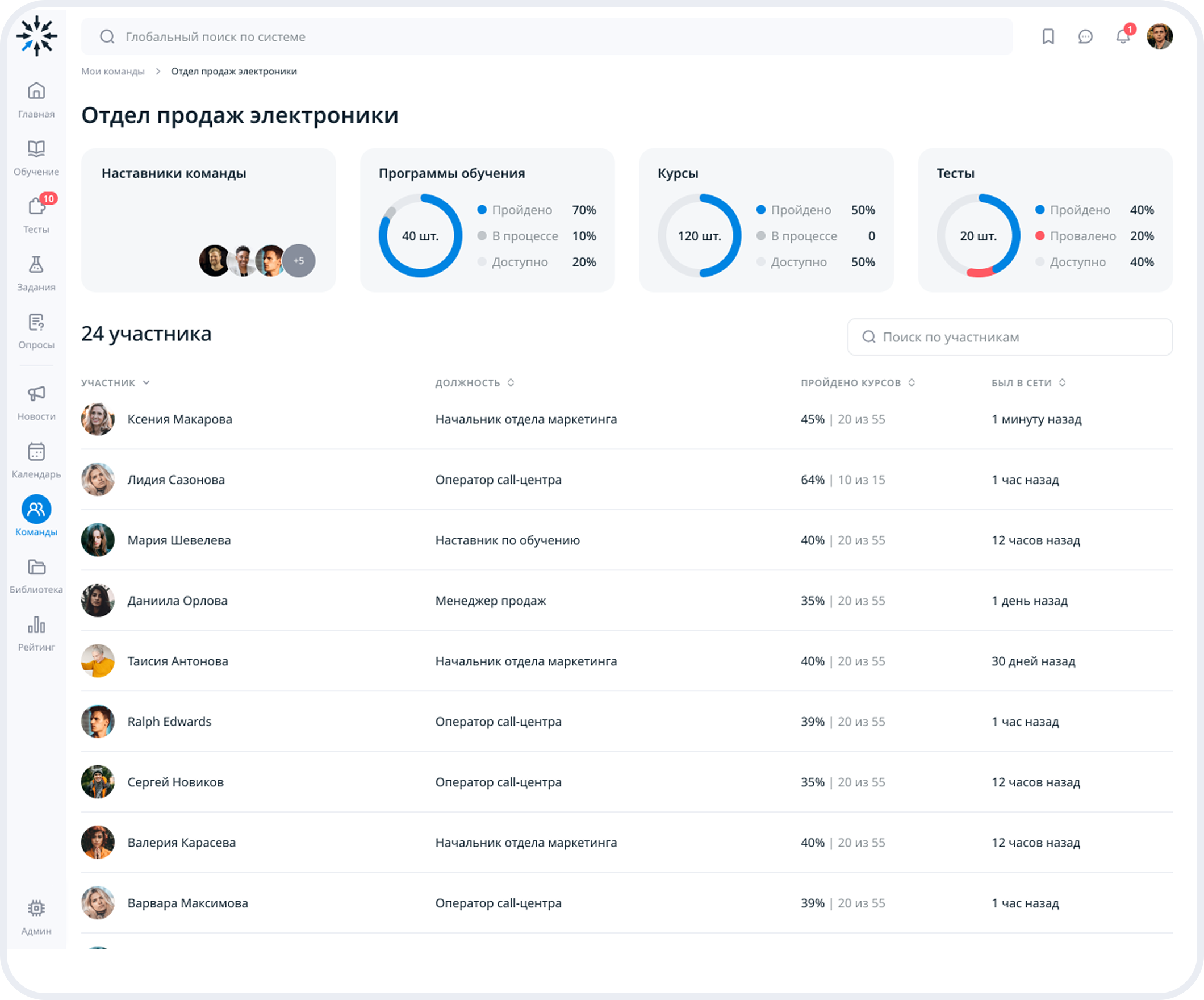1204x1000 pixels.
Task: Open the chat messages icon
Action: pyautogui.click(x=1085, y=37)
